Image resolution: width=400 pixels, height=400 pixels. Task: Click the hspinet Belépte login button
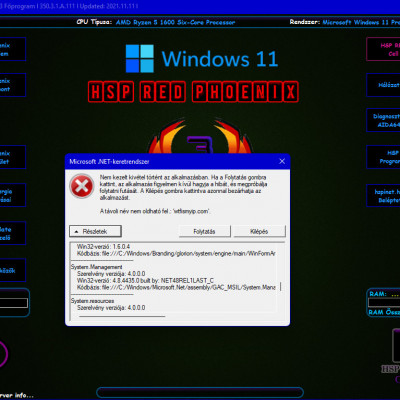pos(383,196)
